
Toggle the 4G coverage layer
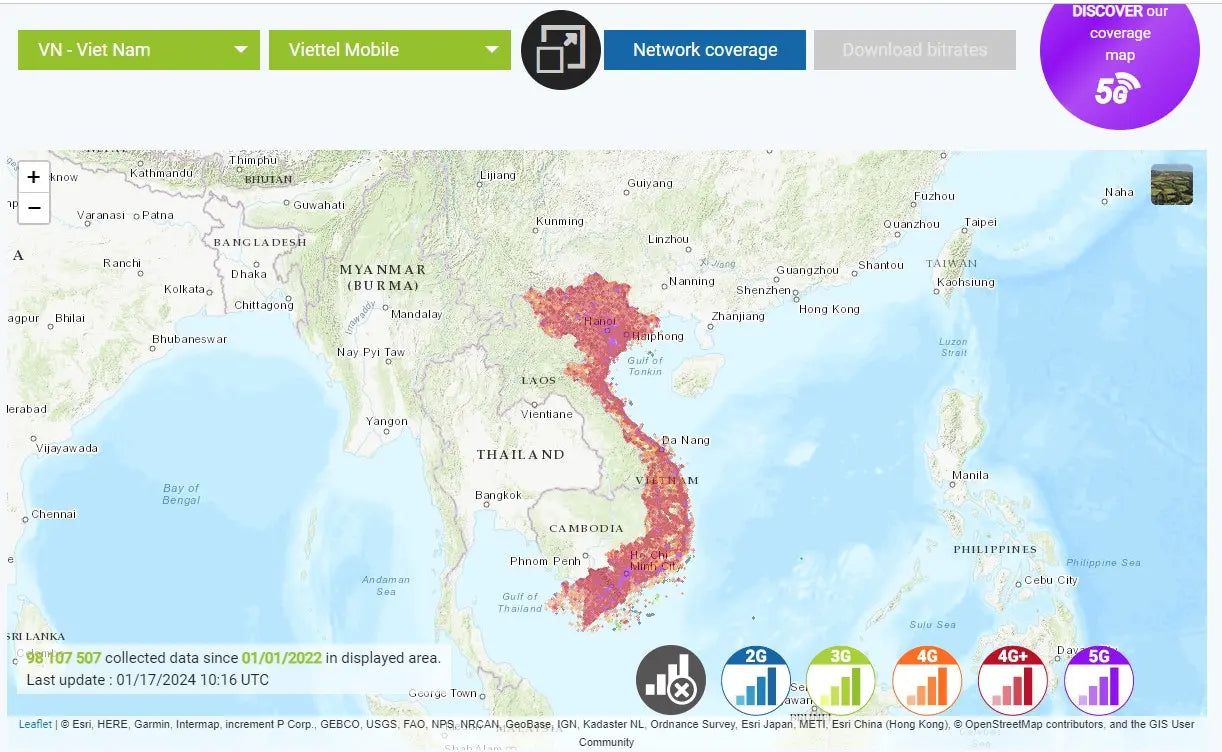point(927,680)
